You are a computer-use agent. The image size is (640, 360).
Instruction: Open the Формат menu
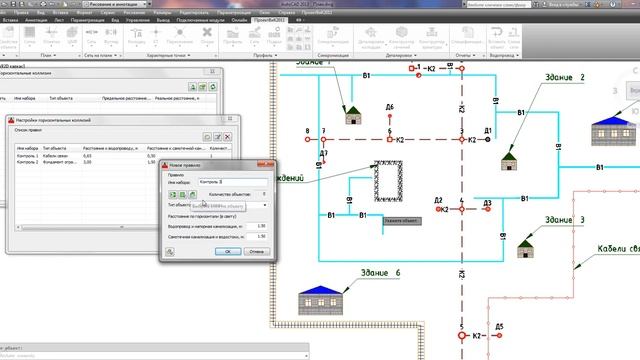coord(84,13)
